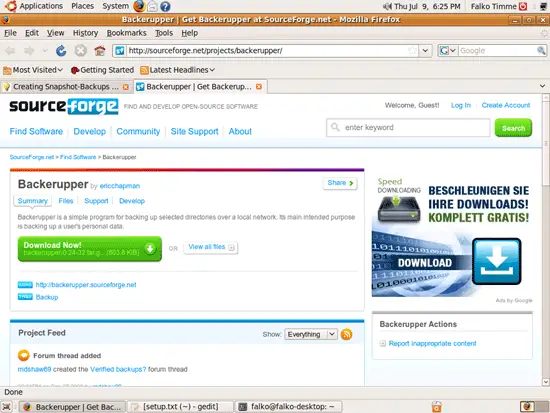Click the Create Account link
Screen dimensions: 550x413
[506, 105]
